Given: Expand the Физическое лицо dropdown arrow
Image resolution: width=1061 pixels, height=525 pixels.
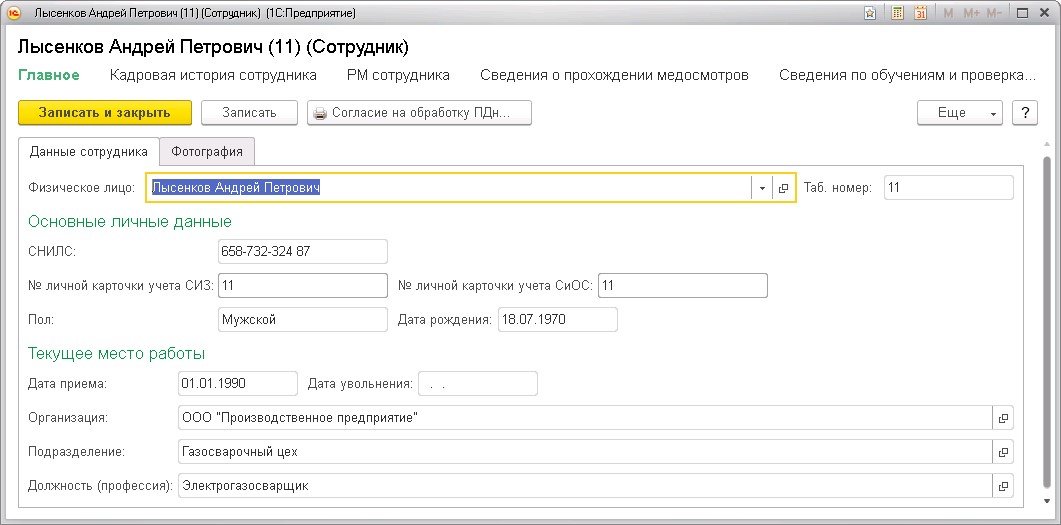Looking at the screenshot, I should coord(762,188).
